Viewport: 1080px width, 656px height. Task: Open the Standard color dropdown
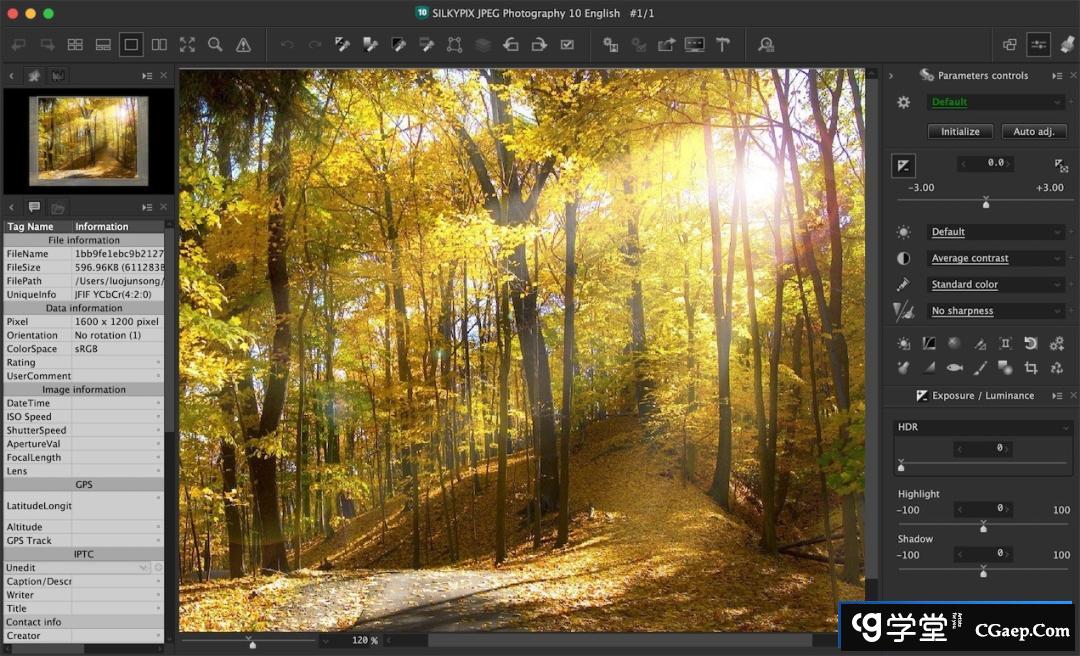[x=995, y=285]
